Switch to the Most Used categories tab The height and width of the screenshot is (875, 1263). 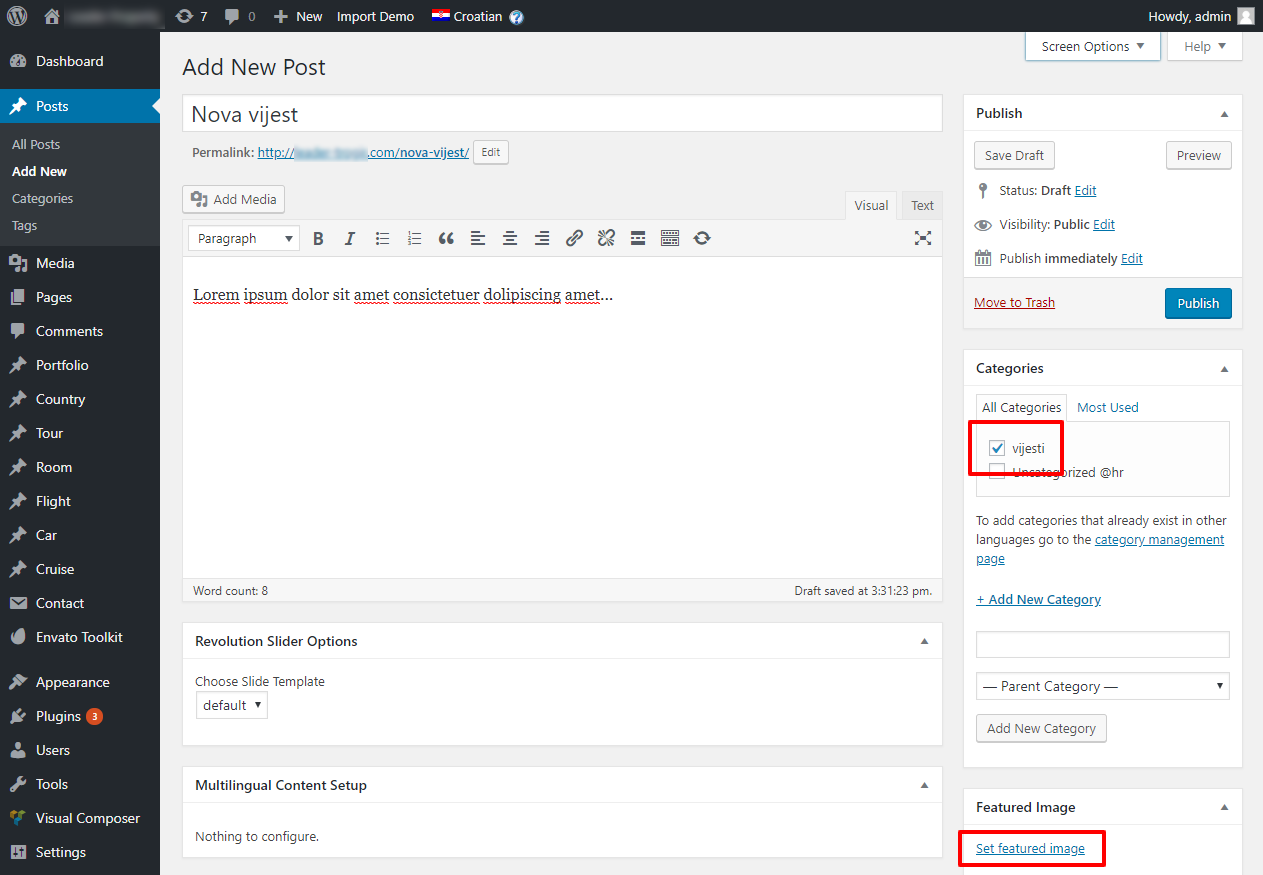tap(1107, 407)
